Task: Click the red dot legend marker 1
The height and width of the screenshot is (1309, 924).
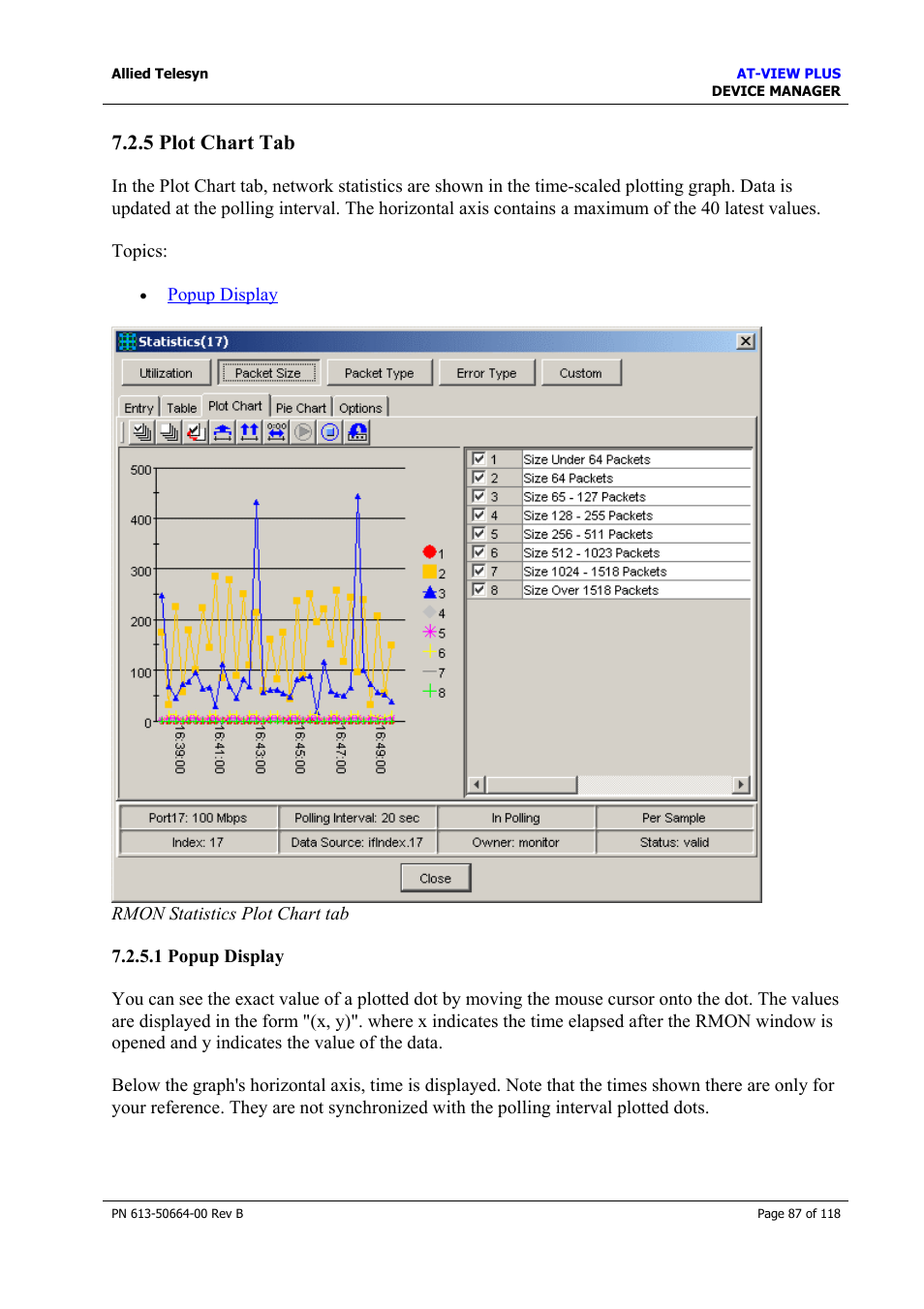Action: pos(429,551)
